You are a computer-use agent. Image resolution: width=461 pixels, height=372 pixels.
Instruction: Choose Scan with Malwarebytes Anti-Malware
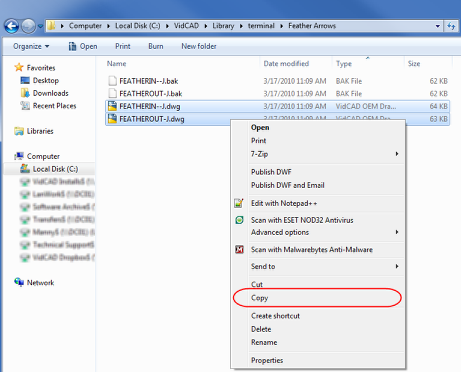pos(312,250)
